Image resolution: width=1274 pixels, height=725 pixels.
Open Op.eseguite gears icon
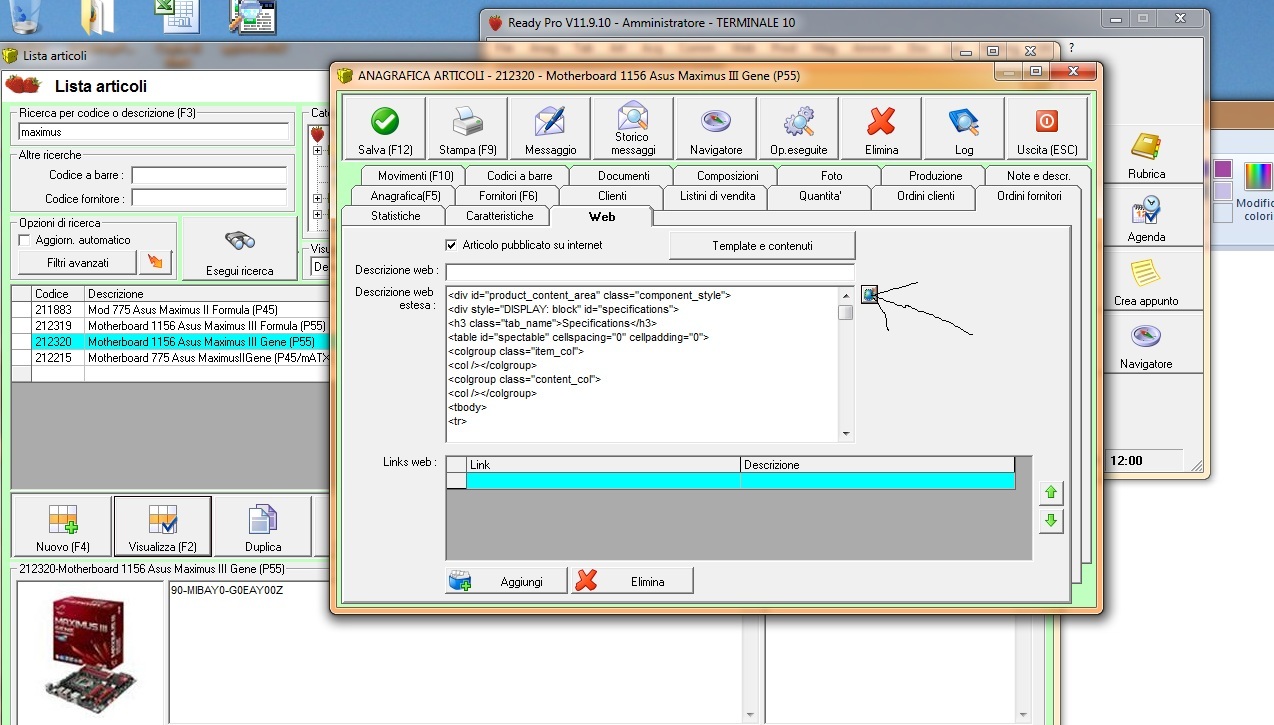pyautogui.click(x=798, y=122)
